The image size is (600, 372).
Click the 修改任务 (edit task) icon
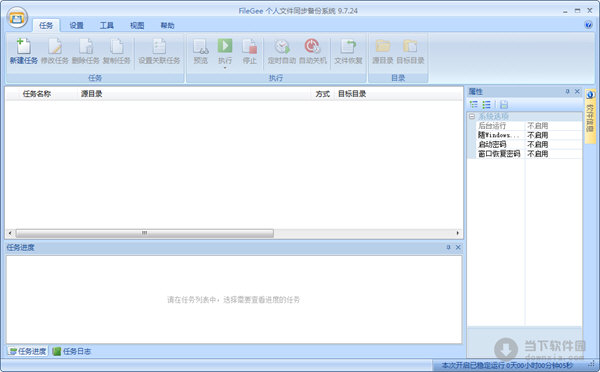pos(55,46)
